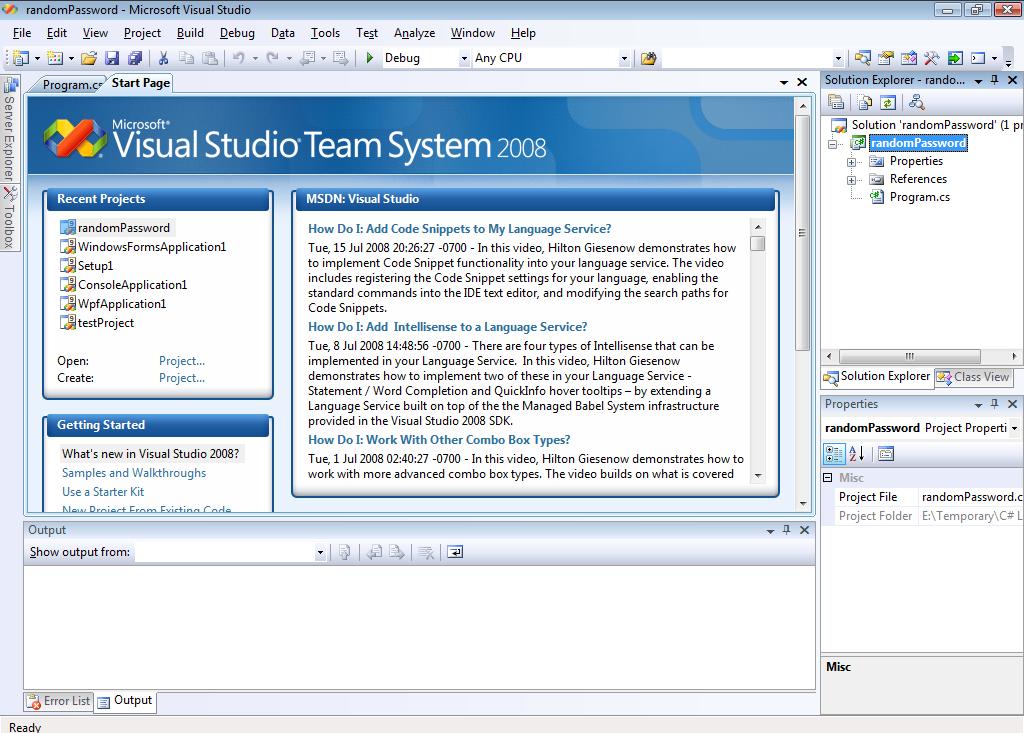Click the Redo arrow icon
Viewport: 1024px width, 733px height.
coord(273,58)
